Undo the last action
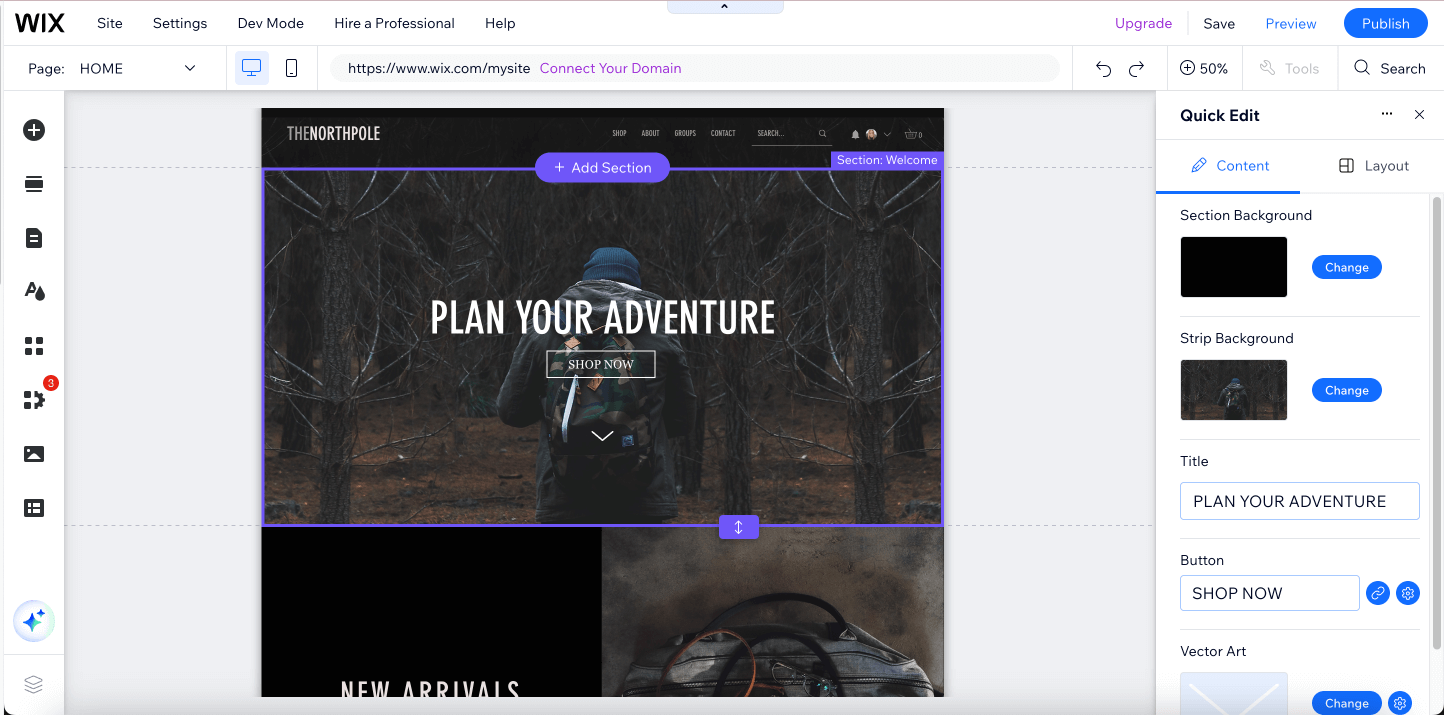1444x715 pixels. click(x=1103, y=69)
